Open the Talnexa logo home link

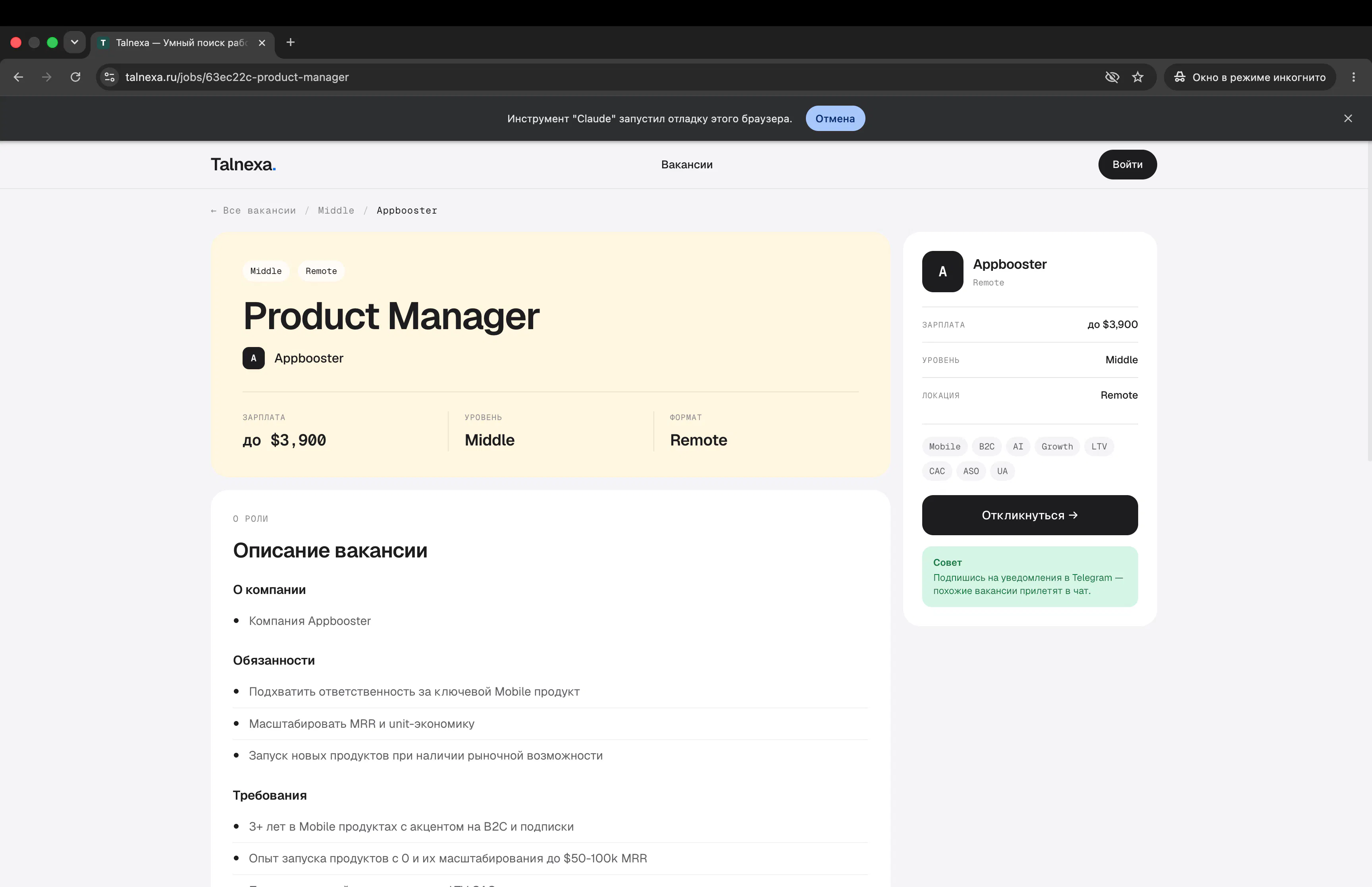243,165
